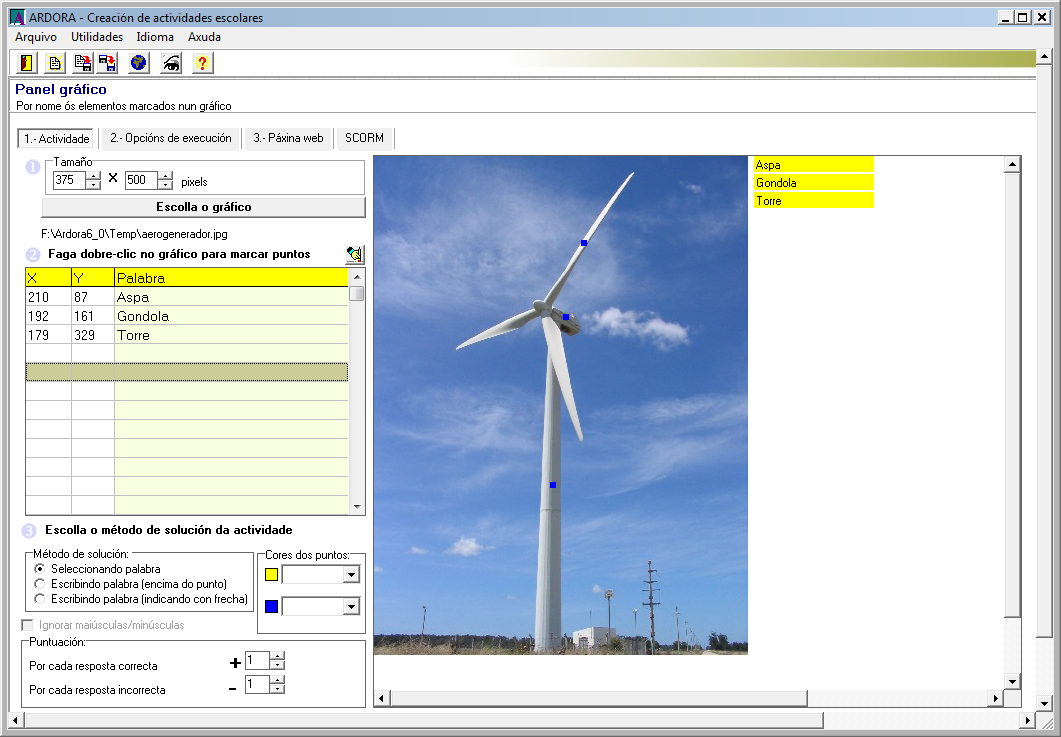Open the Utilidades menu

tap(97, 37)
